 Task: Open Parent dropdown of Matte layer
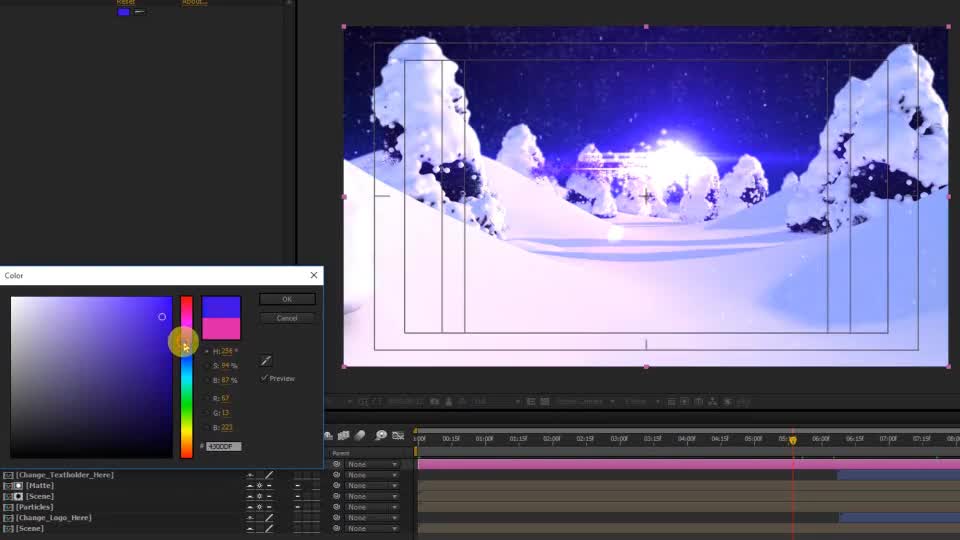pyautogui.click(x=372, y=486)
